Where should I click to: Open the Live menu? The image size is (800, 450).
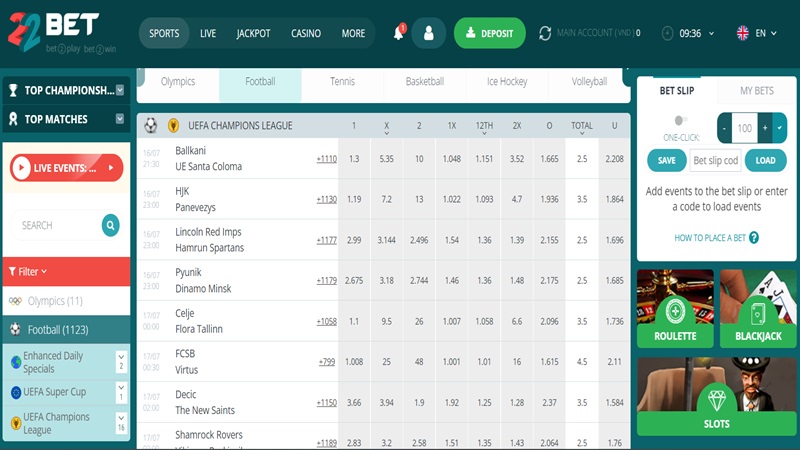208,33
